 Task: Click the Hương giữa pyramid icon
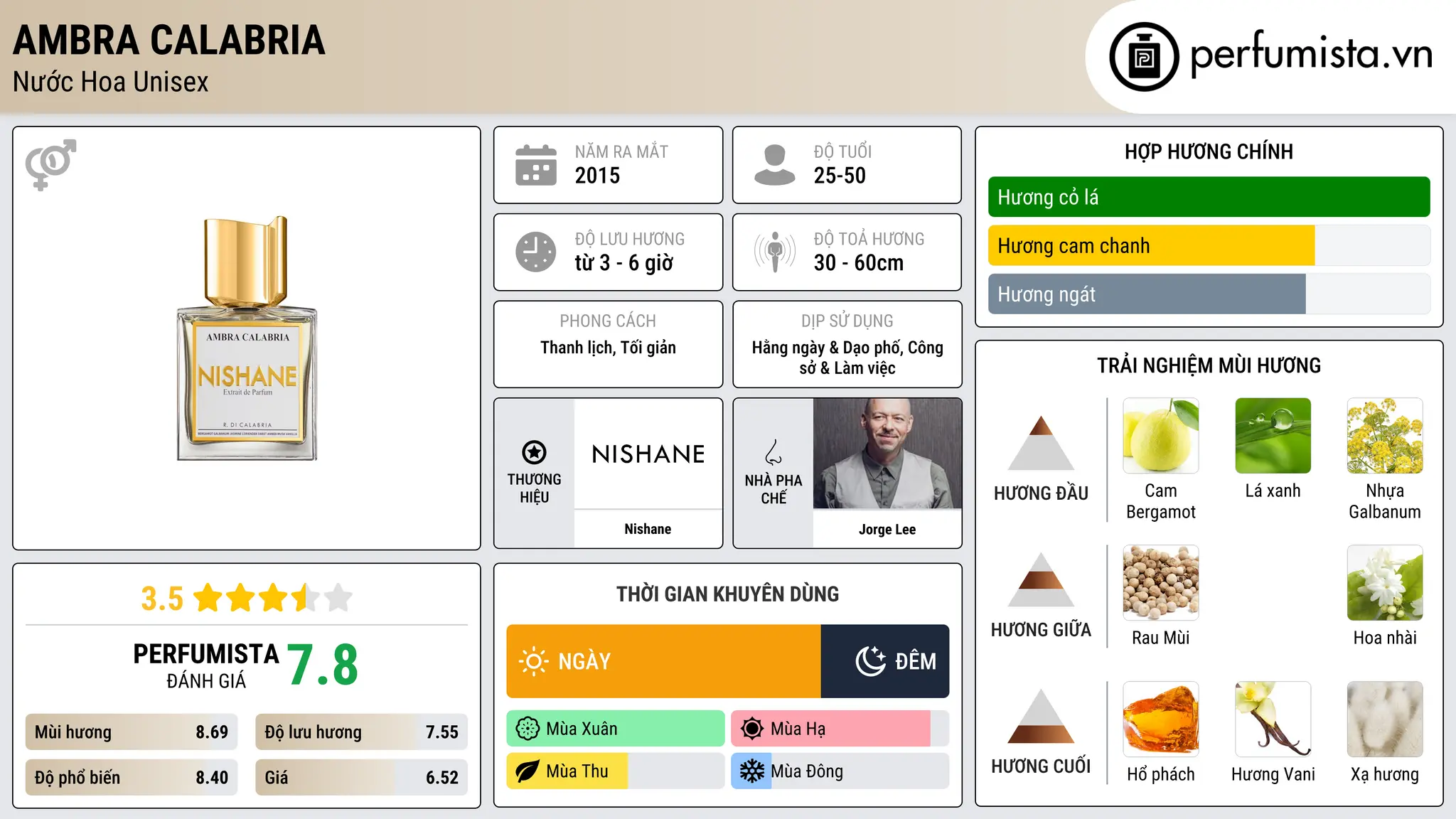(x=1042, y=579)
